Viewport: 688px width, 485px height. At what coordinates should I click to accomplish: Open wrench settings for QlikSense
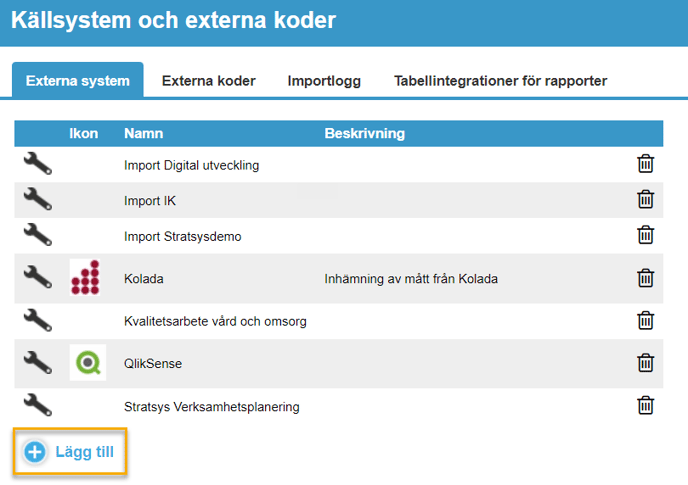coord(37,362)
